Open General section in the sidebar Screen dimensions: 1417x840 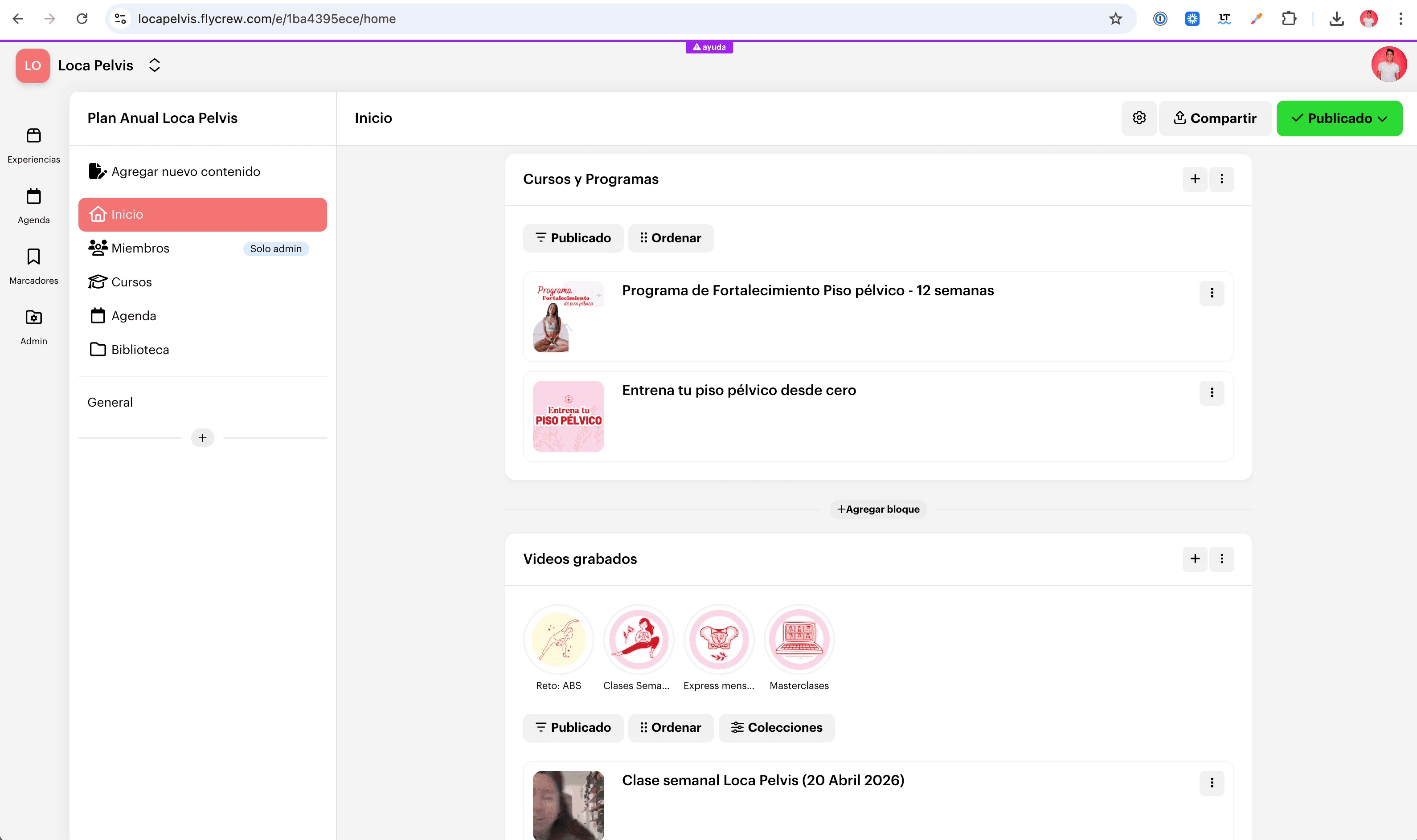coord(110,403)
